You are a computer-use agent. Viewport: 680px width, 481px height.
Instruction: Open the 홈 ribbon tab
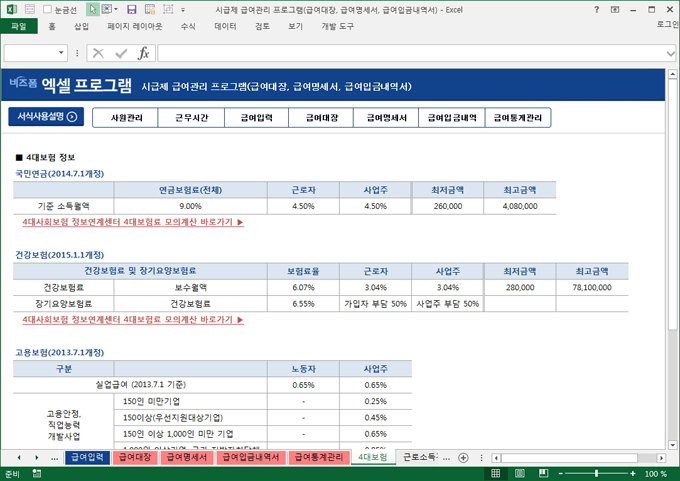pos(52,26)
